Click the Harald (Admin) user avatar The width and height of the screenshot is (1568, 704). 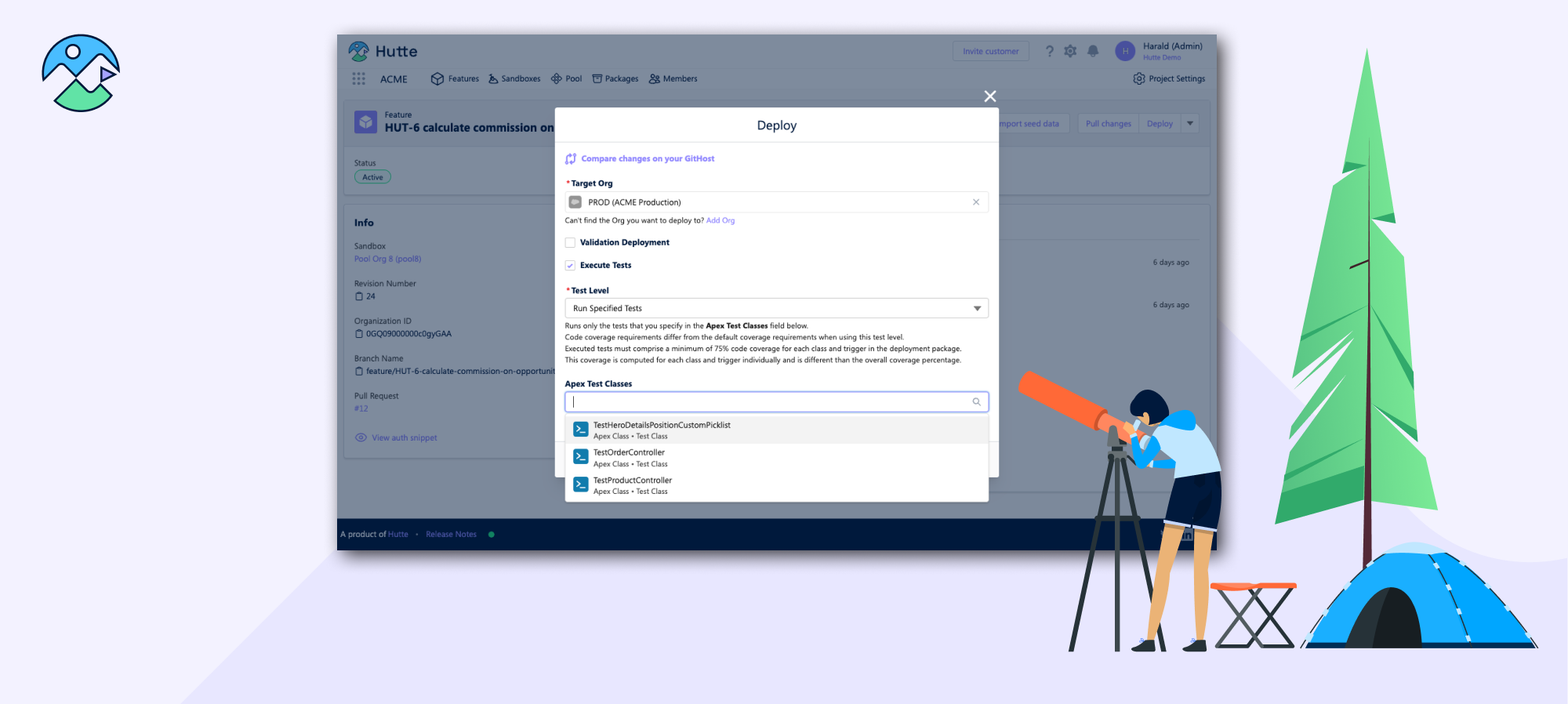(1125, 51)
